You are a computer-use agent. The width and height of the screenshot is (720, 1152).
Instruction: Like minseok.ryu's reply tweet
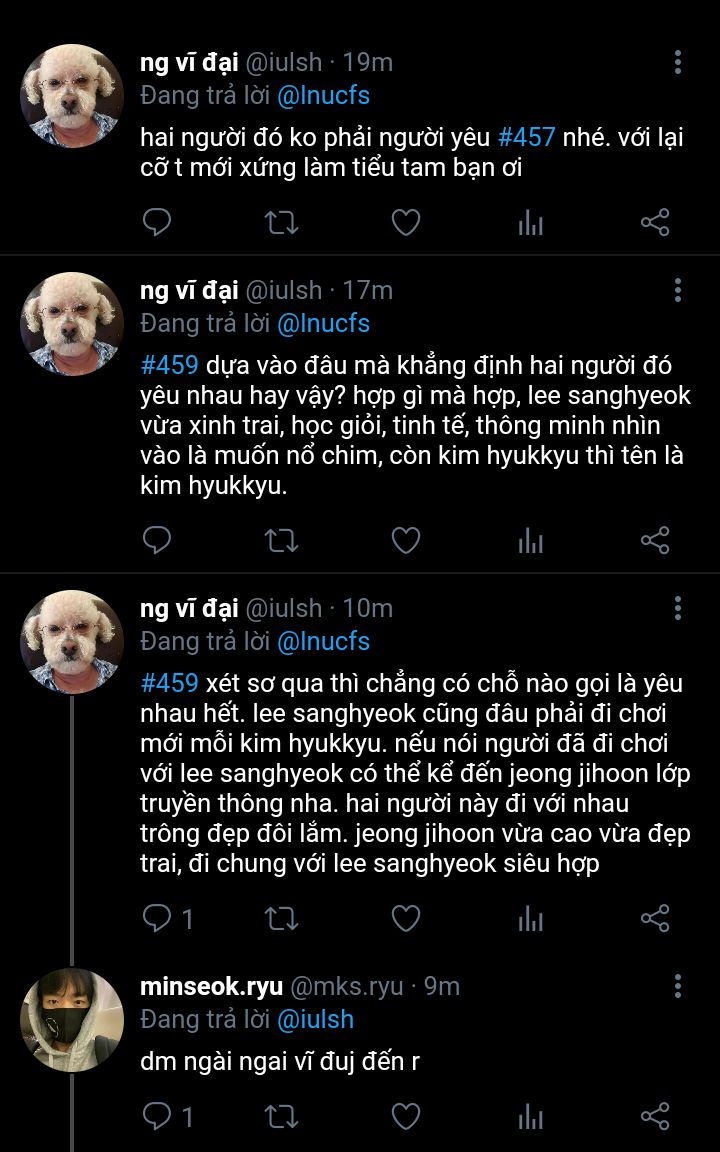pos(405,1117)
